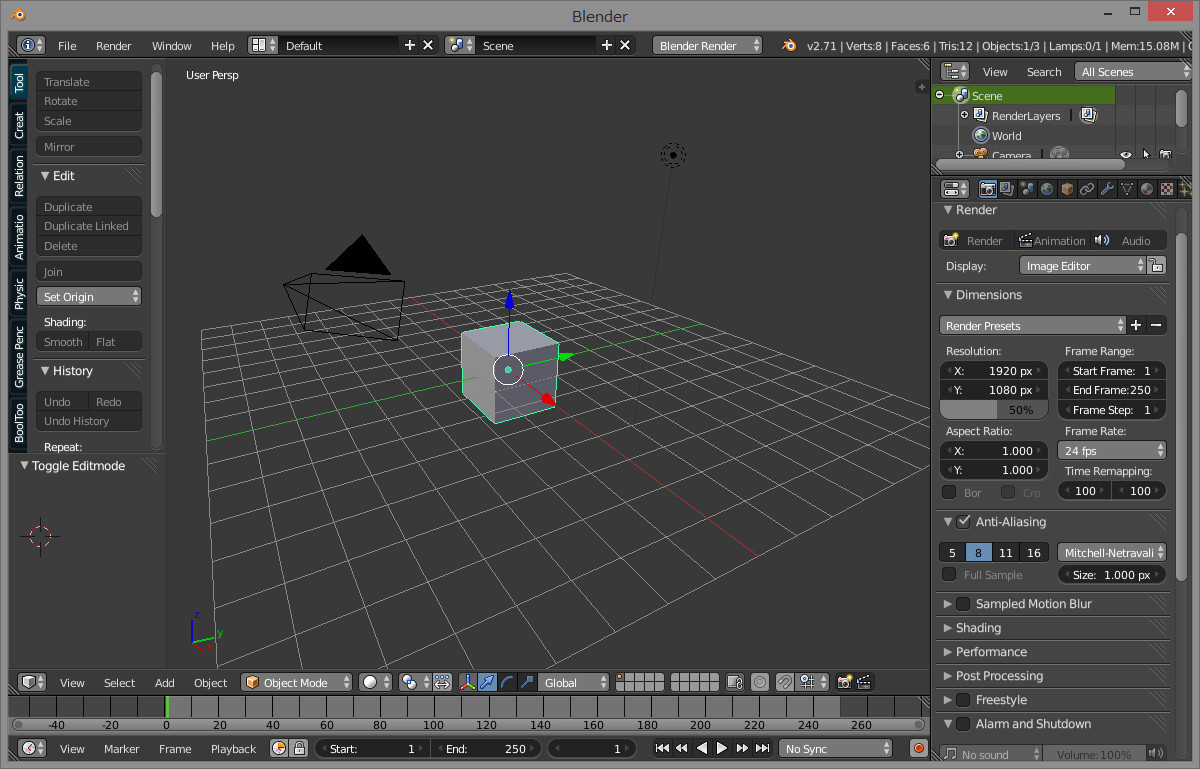The image size is (1200, 769).
Task: Click the scale manipulator icon
Action: pyautogui.click(x=527, y=682)
